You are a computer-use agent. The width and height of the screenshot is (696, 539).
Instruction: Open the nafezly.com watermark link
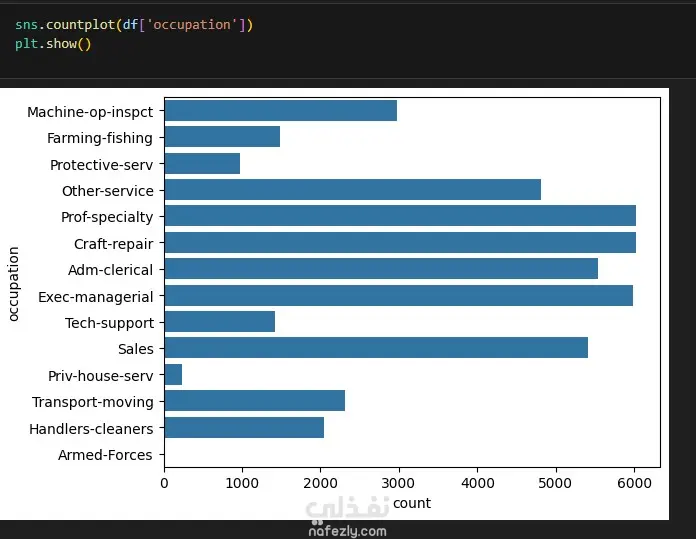click(347, 531)
